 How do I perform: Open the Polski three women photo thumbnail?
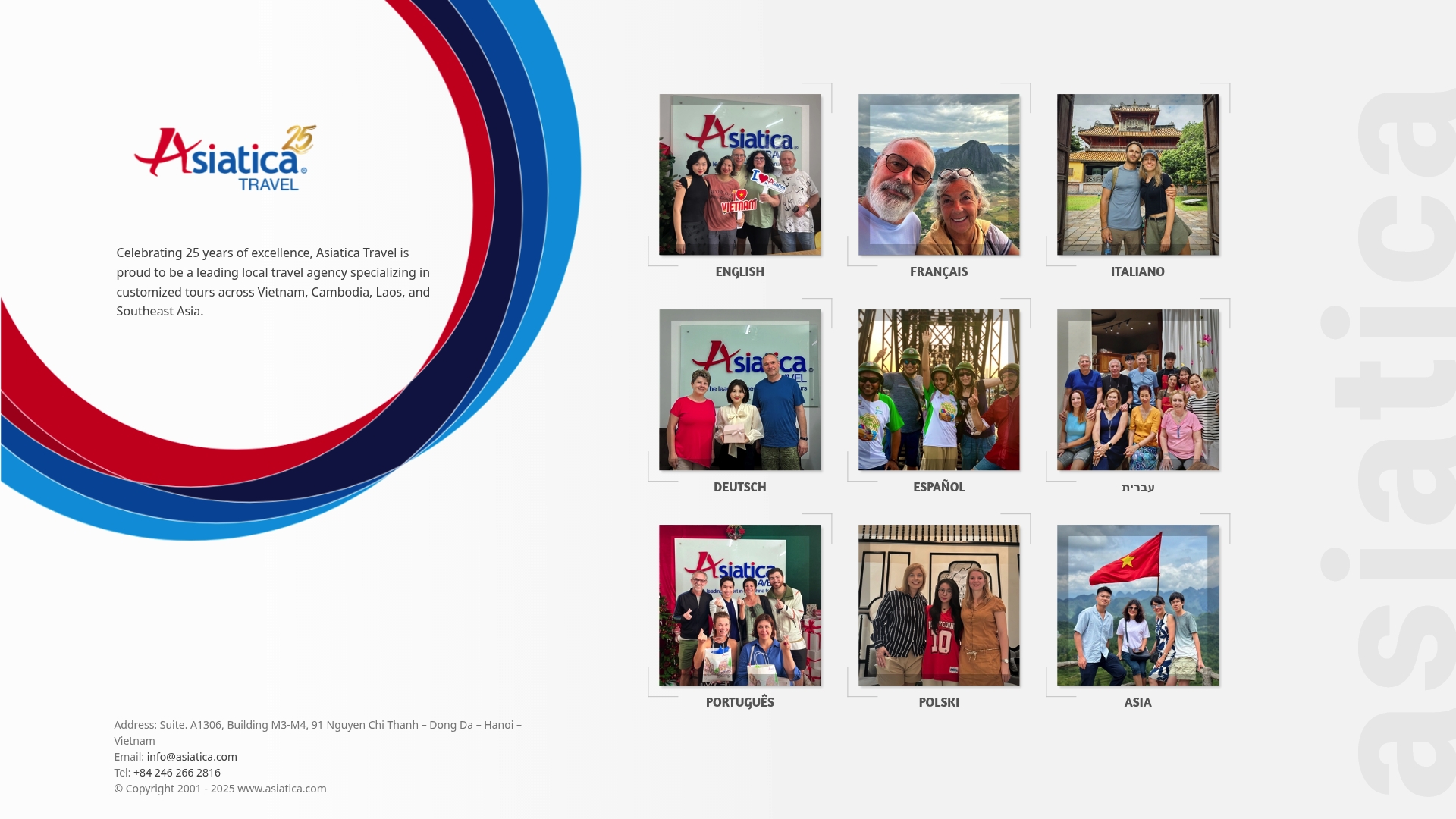click(939, 605)
